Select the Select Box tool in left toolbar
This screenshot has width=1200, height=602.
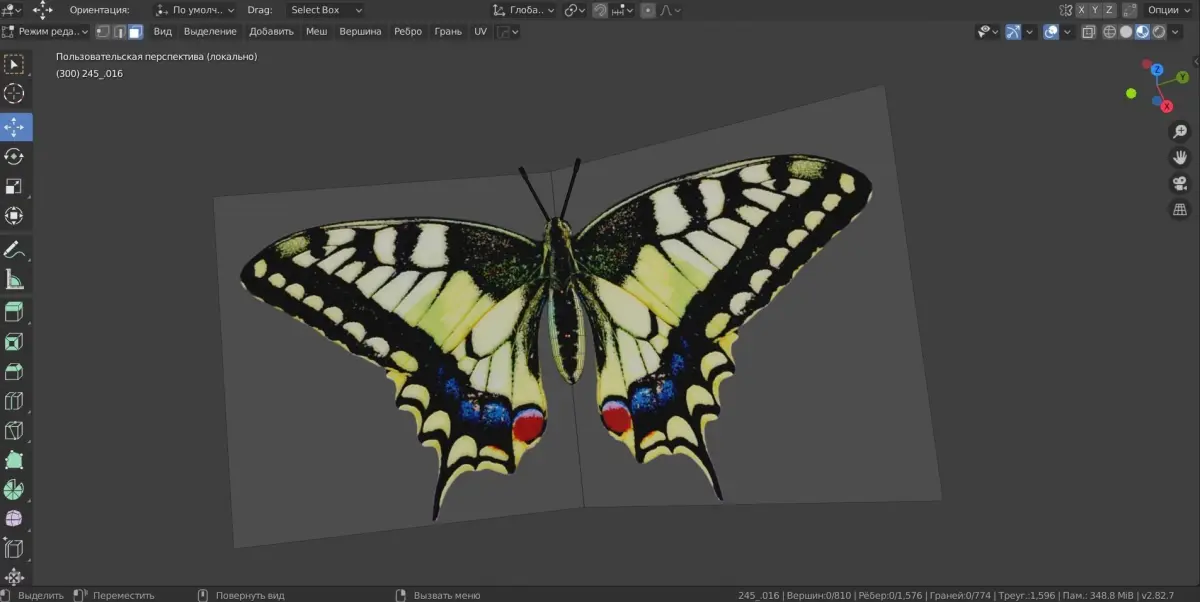(x=15, y=65)
